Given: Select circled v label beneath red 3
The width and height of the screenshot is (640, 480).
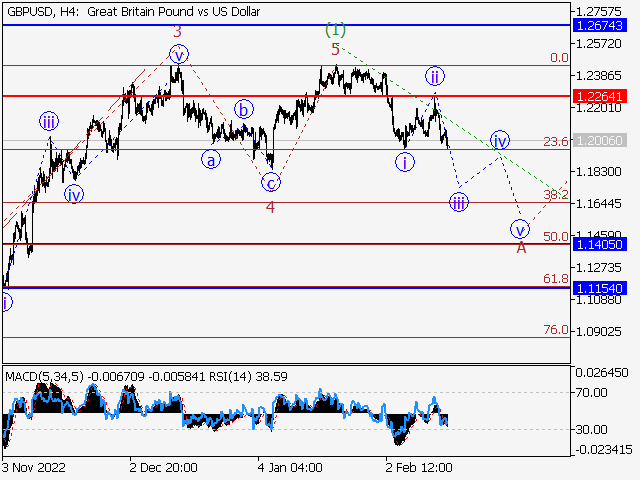Looking at the screenshot, I should pos(179,55).
